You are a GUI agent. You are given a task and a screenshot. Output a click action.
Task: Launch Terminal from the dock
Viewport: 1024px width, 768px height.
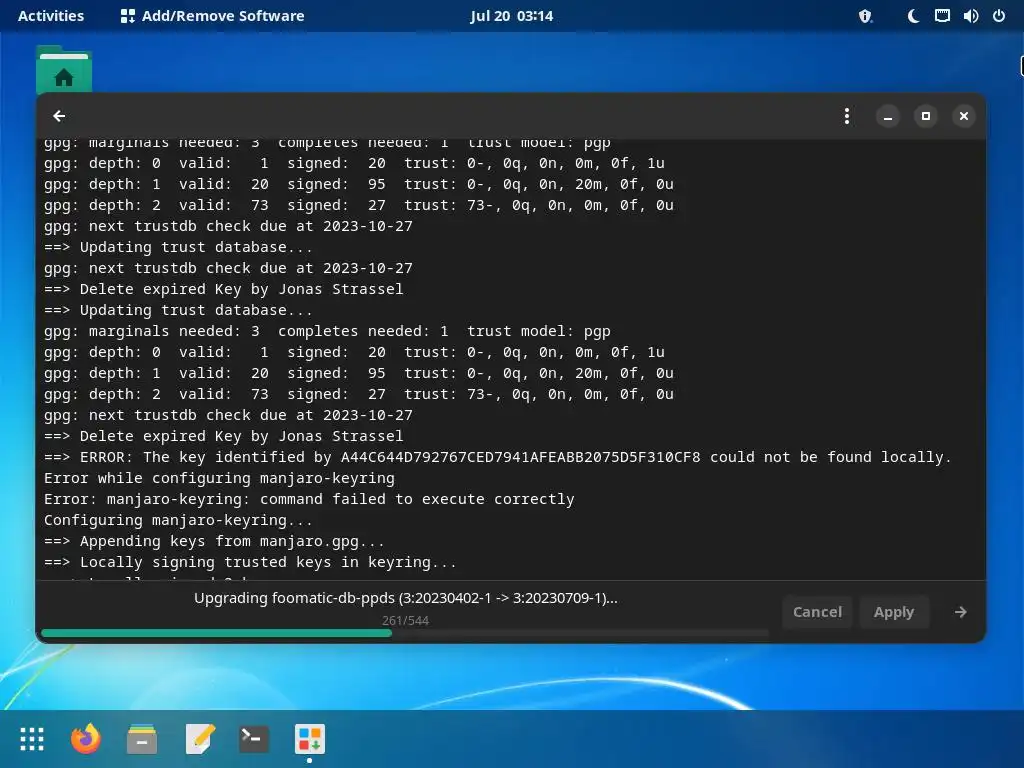[253, 739]
